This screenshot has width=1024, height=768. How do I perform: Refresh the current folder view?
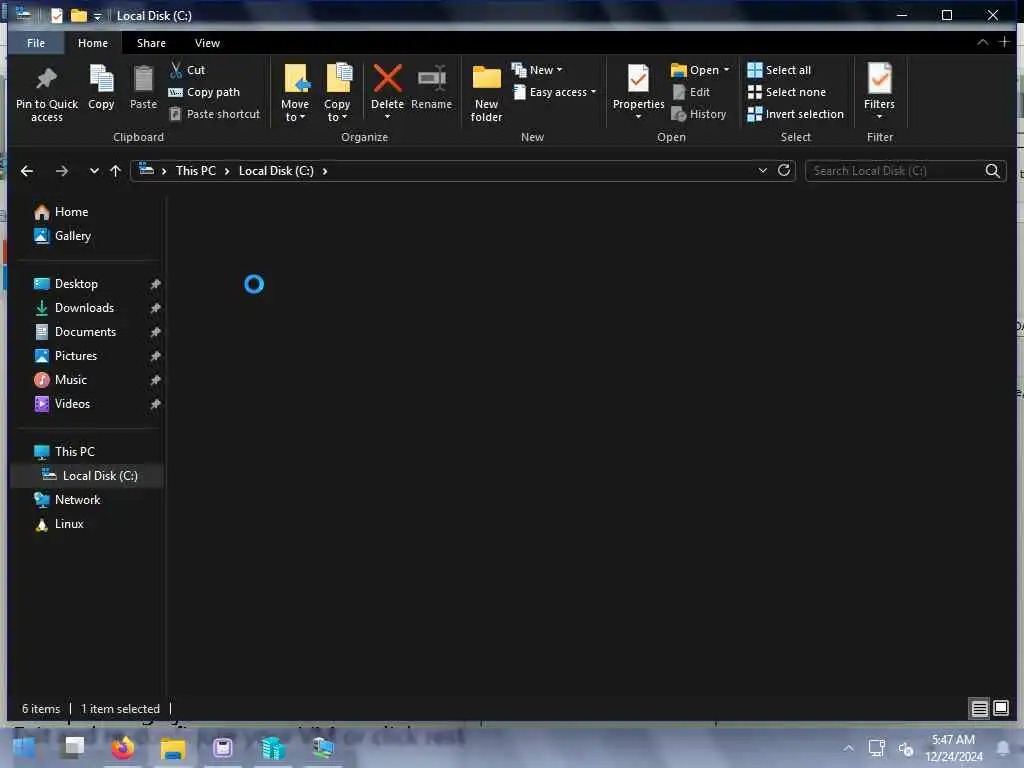pyautogui.click(x=784, y=170)
